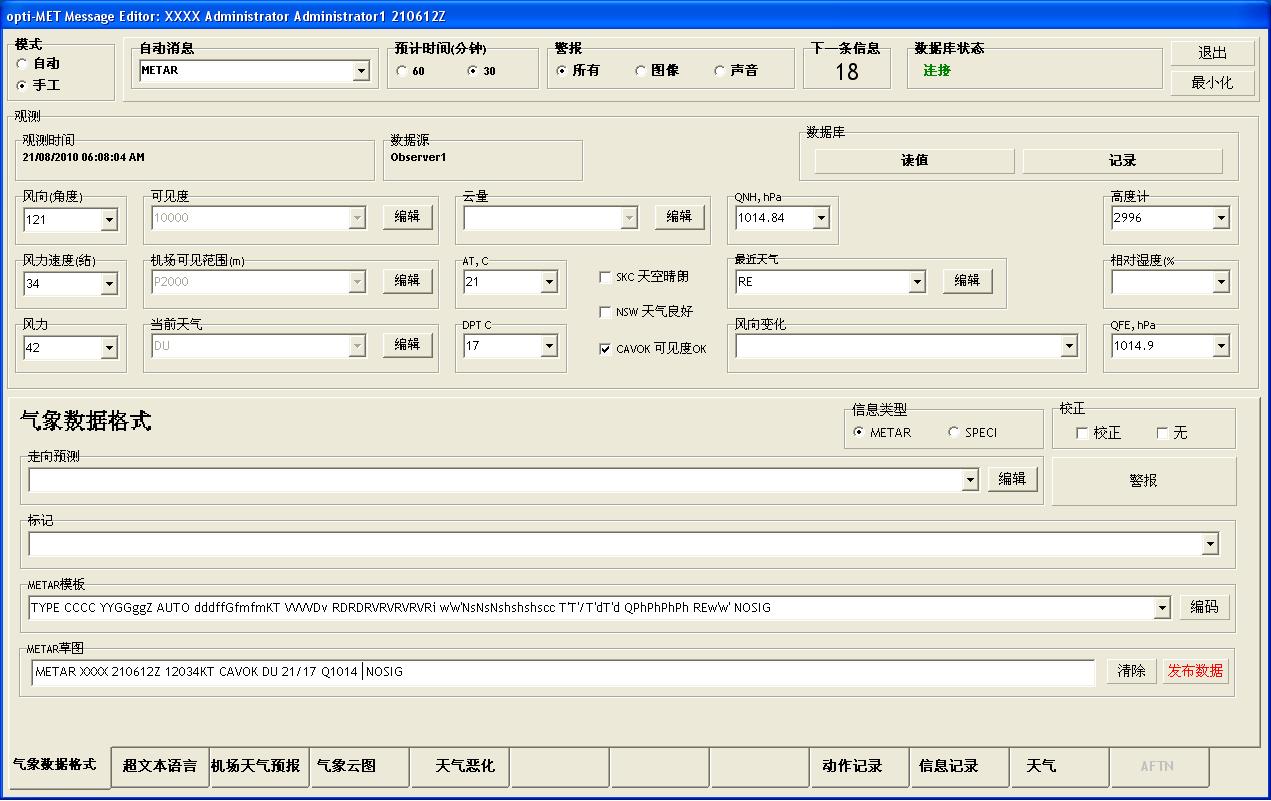Select the 60 minute forecast time option
1271x801 pixels.
click(402, 71)
